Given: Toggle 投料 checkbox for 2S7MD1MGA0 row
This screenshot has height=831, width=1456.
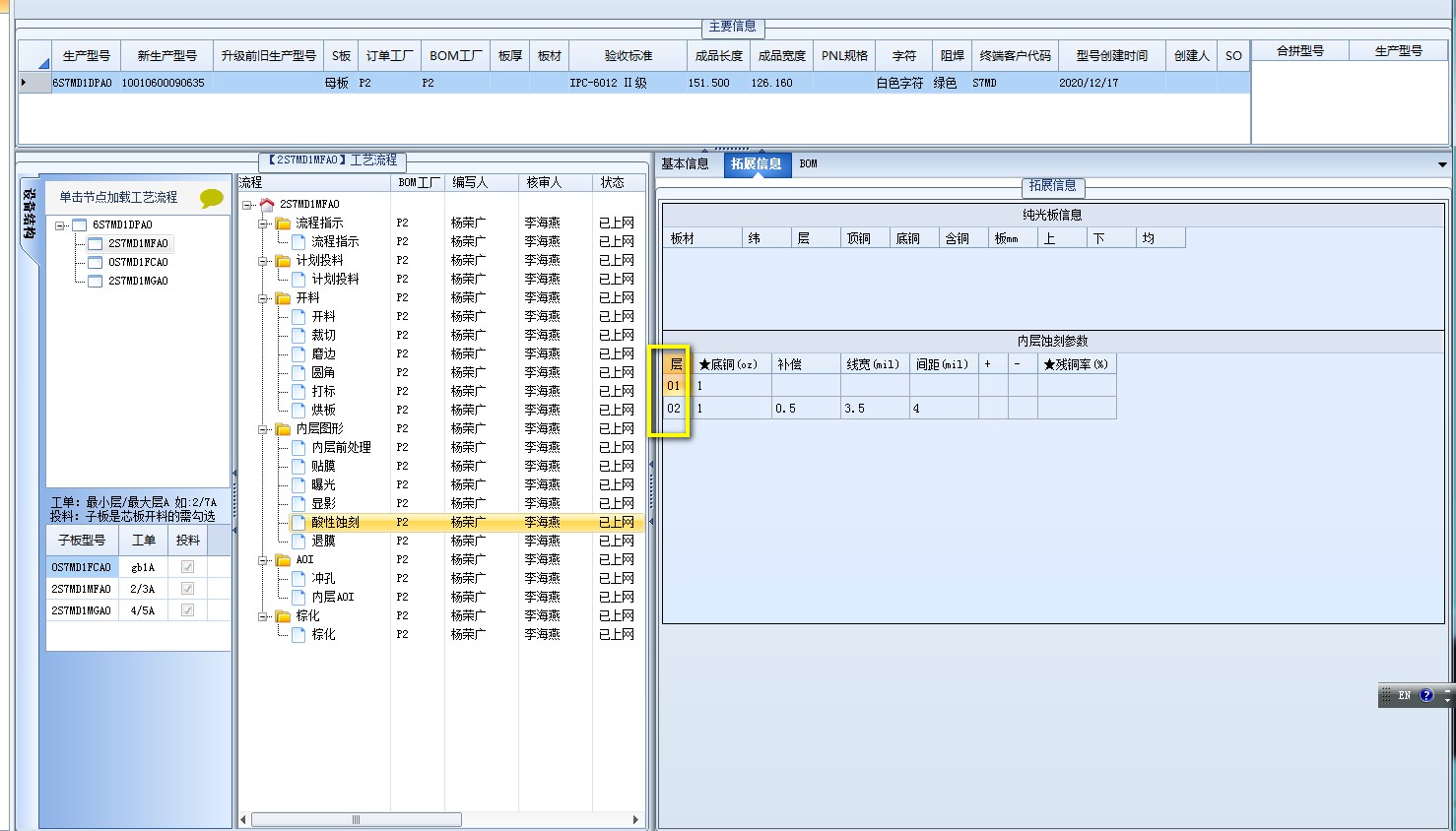Looking at the screenshot, I should 187,610.
